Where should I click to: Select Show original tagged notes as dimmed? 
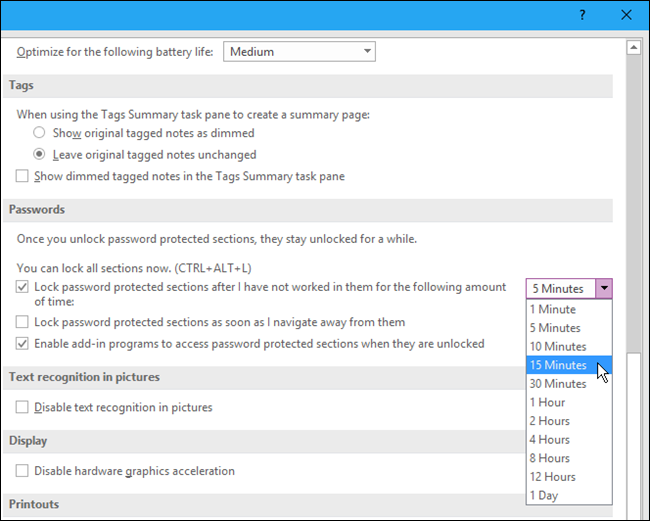(x=39, y=133)
